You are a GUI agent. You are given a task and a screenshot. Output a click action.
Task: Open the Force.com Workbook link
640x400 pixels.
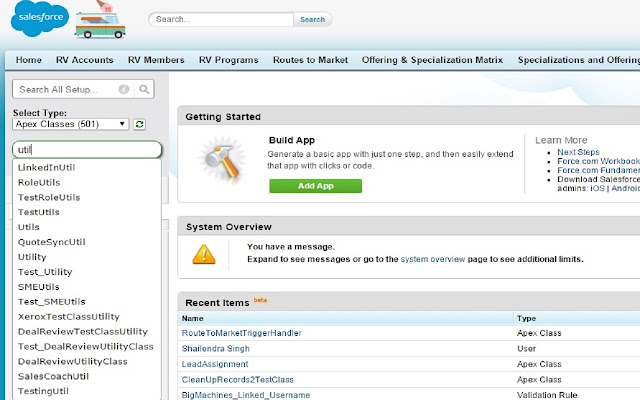click(598, 161)
